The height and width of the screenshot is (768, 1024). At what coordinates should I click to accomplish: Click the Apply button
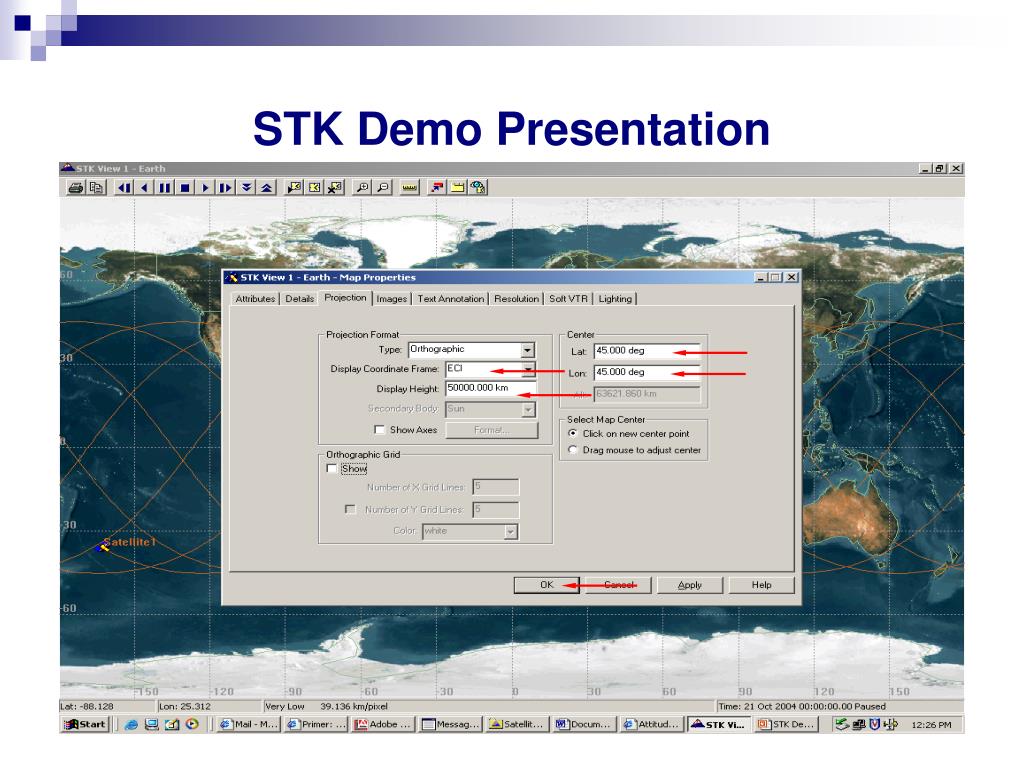(x=690, y=585)
